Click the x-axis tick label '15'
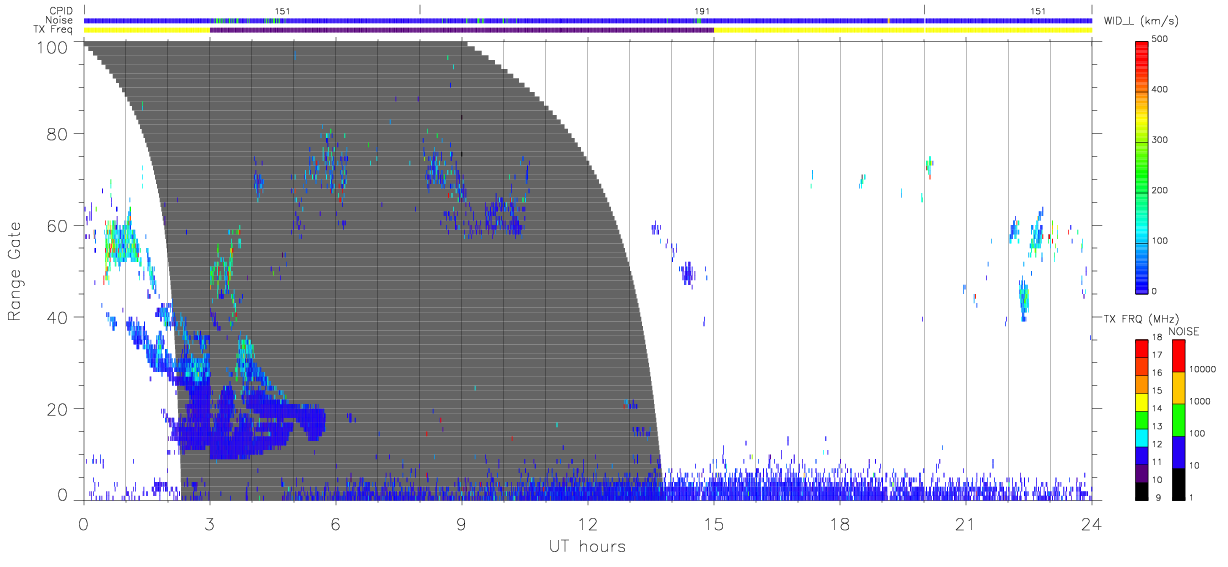The image size is (1228, 567). point(714,523)
